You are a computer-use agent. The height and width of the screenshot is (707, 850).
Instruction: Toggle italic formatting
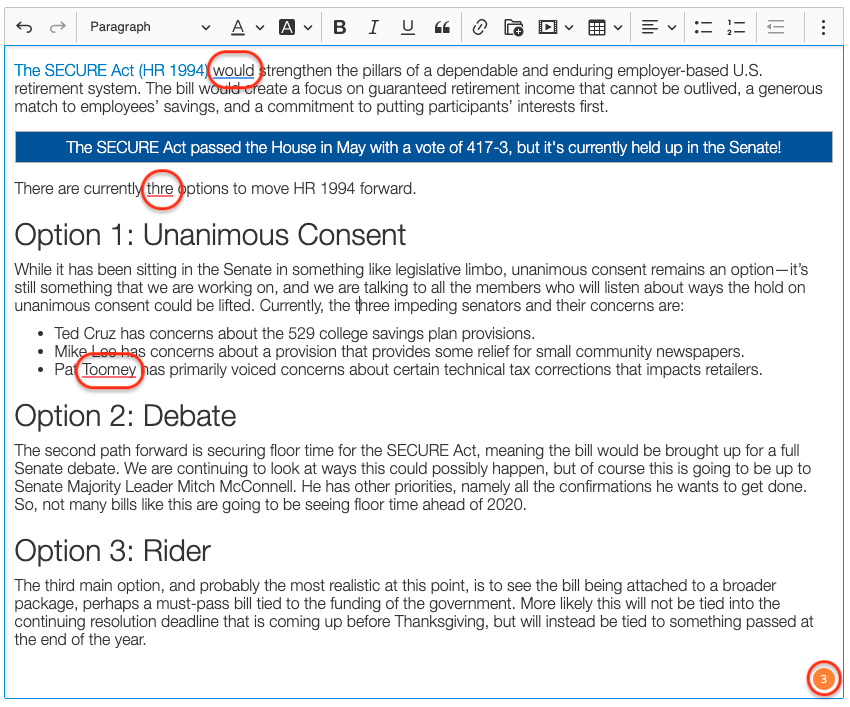tap(374, 27)
